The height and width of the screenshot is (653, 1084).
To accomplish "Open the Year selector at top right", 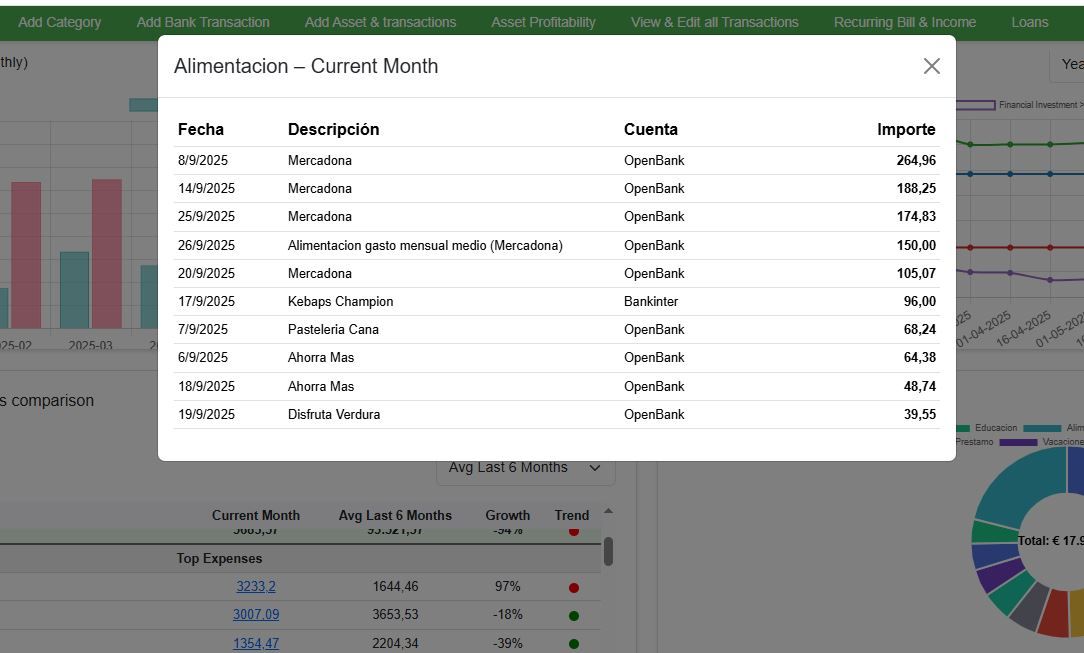I will click(1072, 63).
